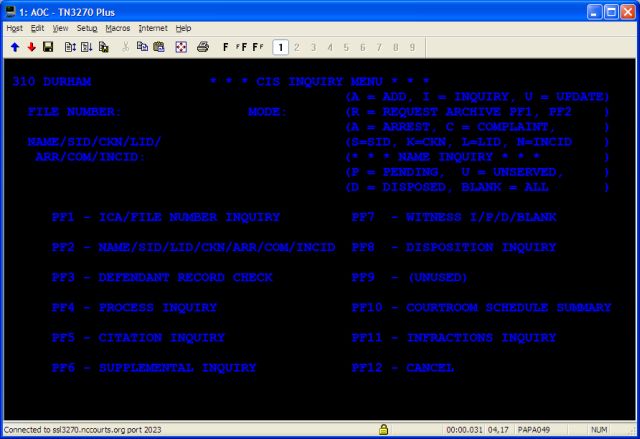Viewport: 640px width, 439px height.
Task: Select session 2 button in toolbar
Action: click(297, 47)
